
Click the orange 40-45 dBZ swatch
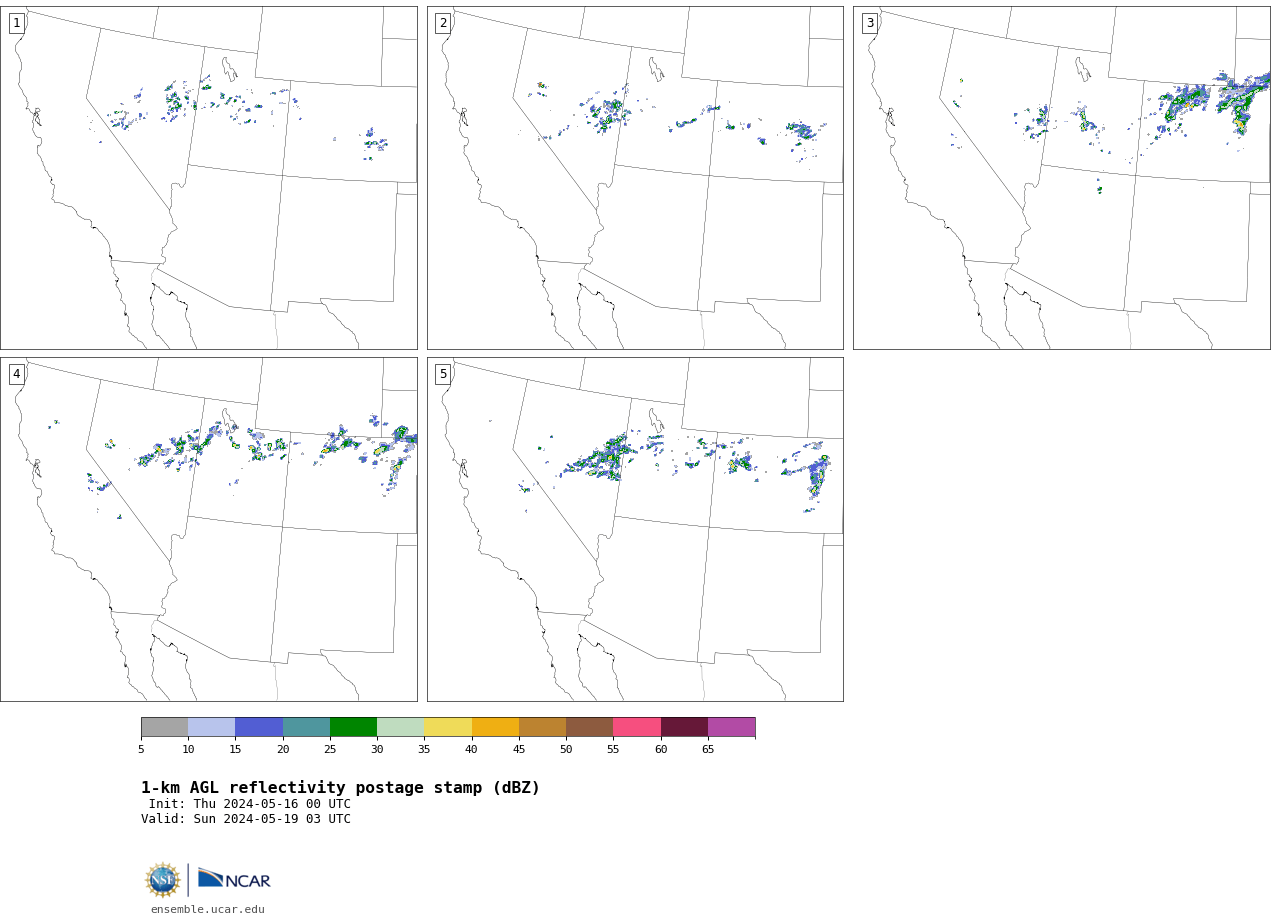pos(495,727)
